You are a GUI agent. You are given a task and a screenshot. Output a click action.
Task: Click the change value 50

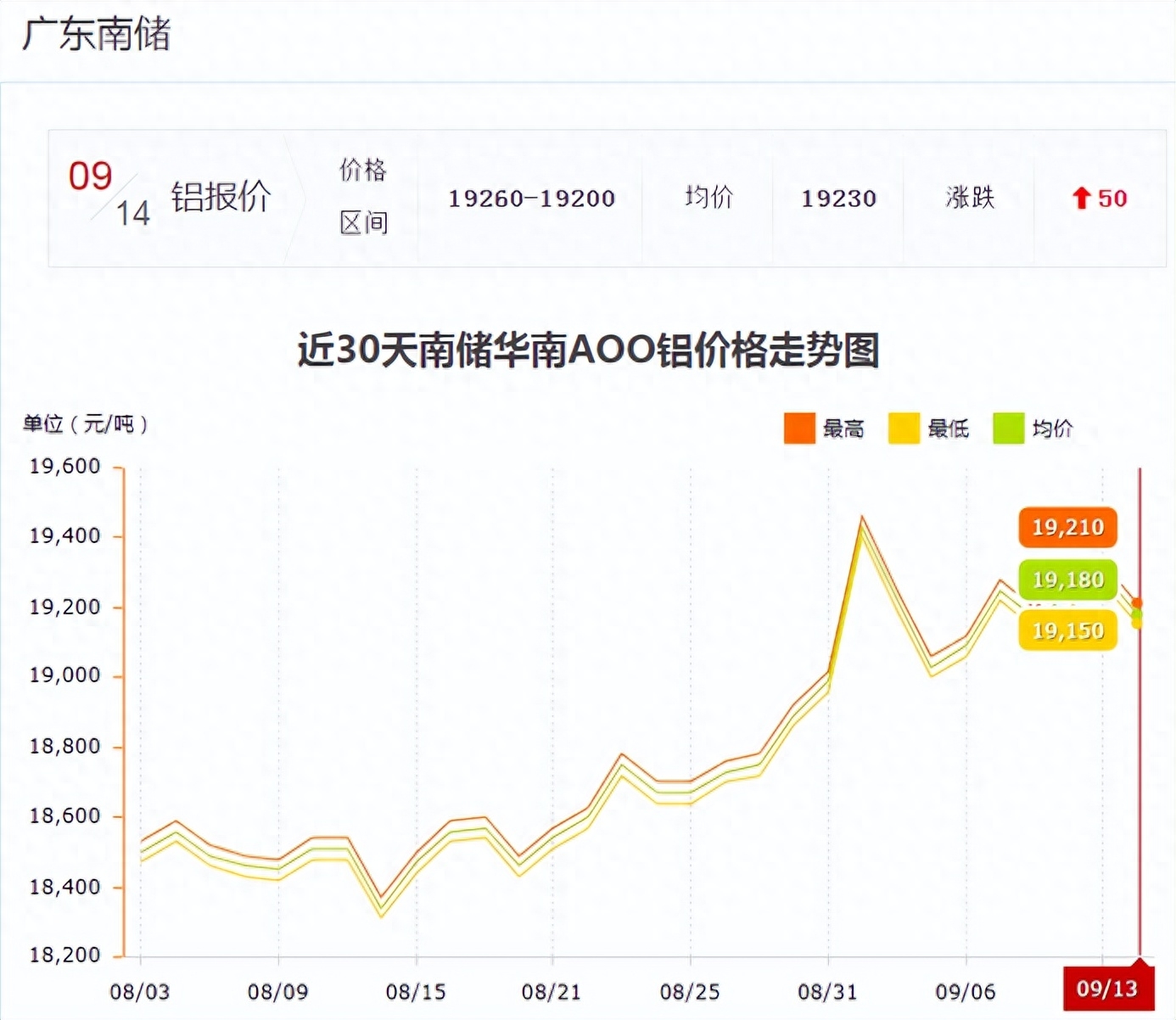click(x=1112, y=199)
